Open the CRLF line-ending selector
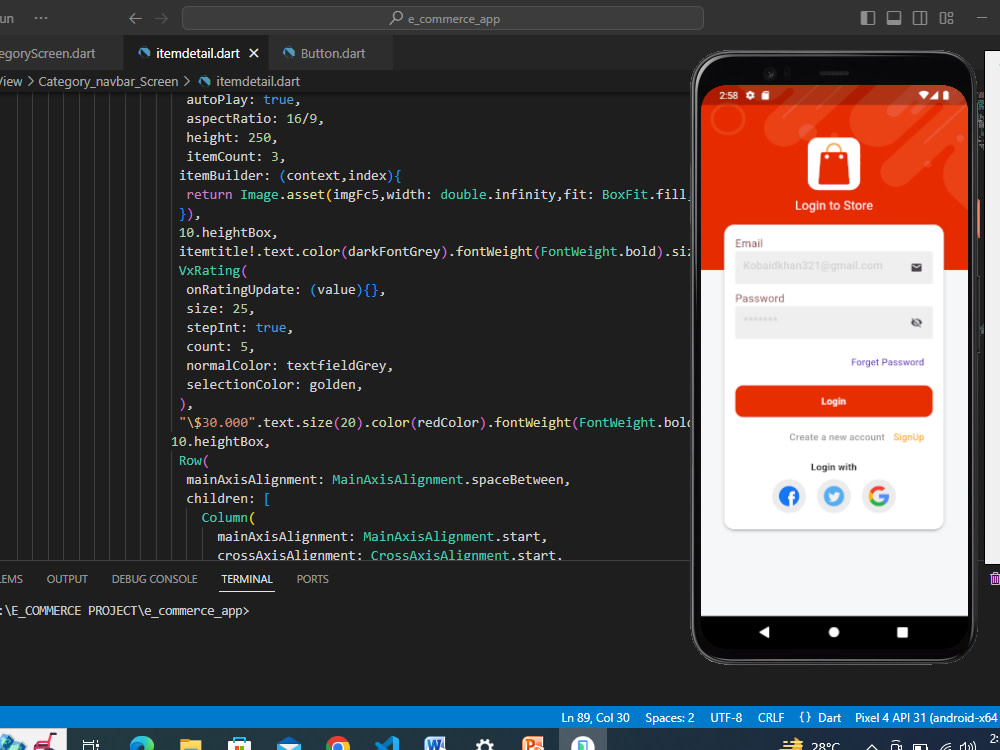This screenshot has height=750, width=1000. (x=771, y=717)
